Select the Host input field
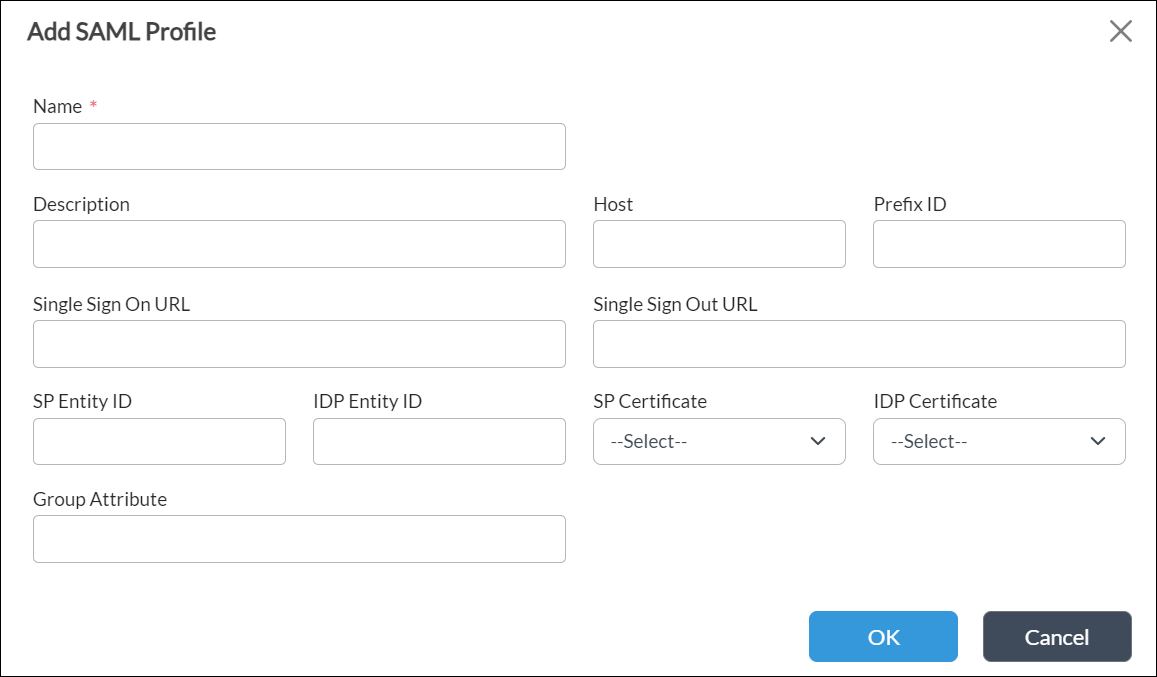Image resolution: width=1157 pixels, height=677 pixels. point(719,244)
